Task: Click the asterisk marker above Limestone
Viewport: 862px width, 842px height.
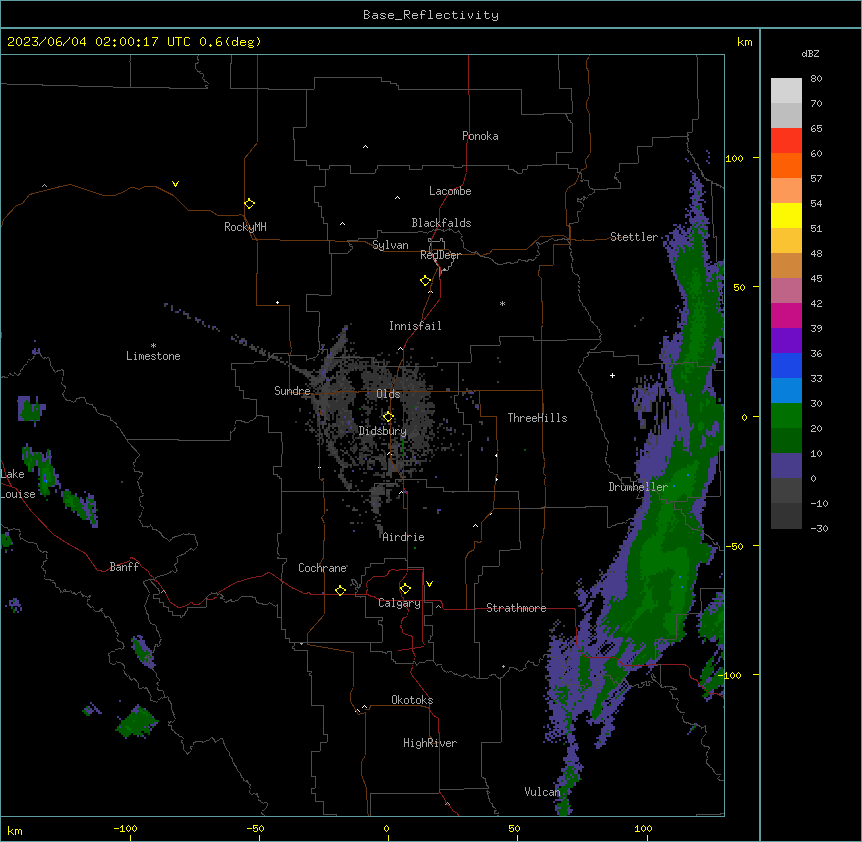Action: (x=153, y=345)
